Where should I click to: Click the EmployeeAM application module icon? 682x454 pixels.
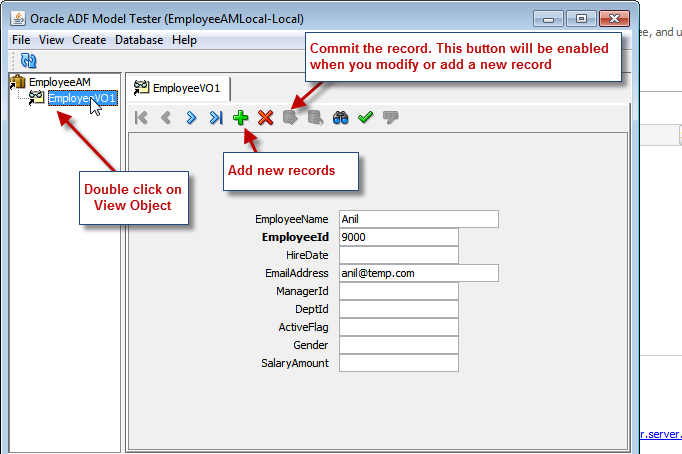[x=18, y=82]
